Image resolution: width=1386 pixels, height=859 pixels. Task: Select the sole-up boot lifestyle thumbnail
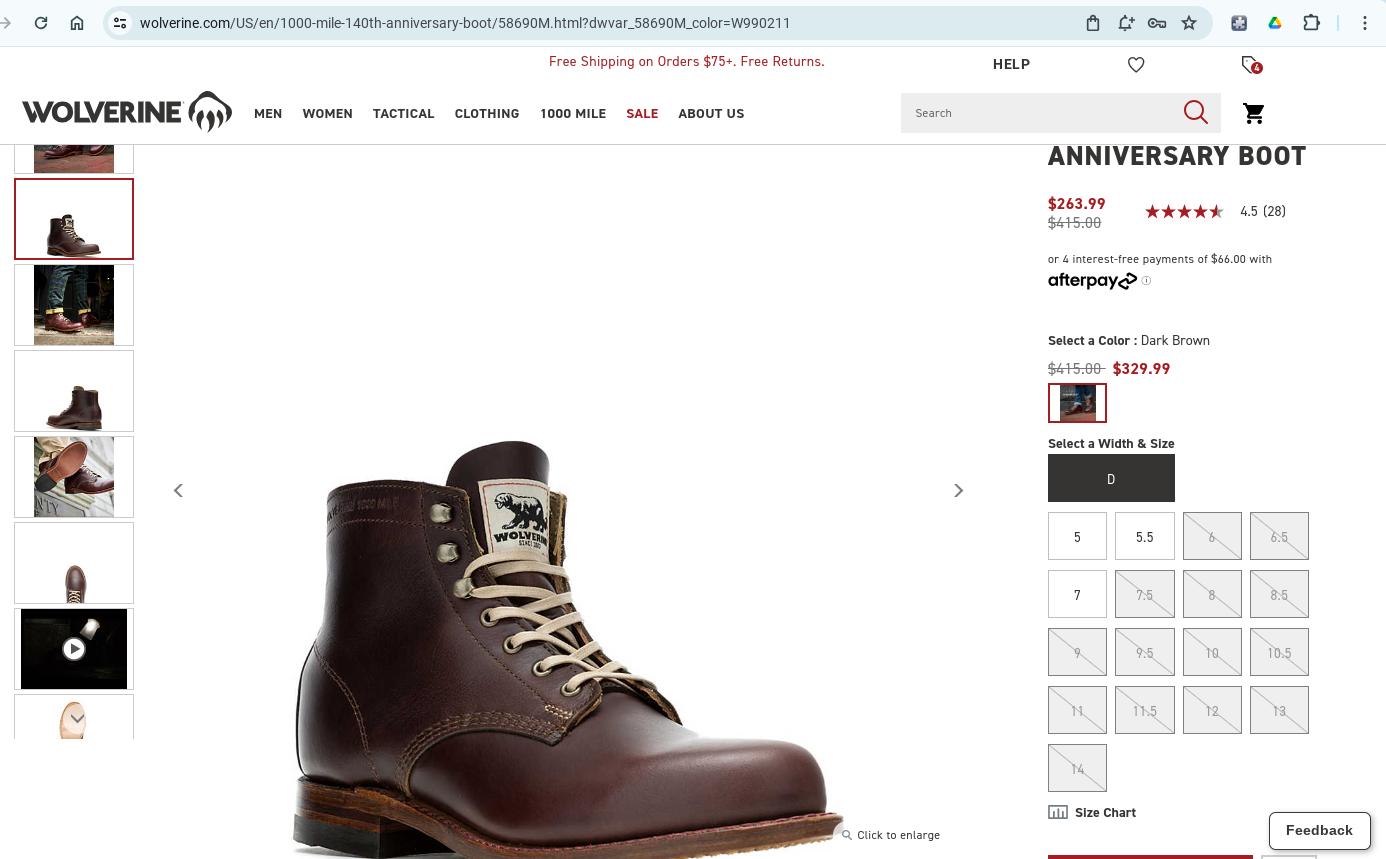point(74,477)
